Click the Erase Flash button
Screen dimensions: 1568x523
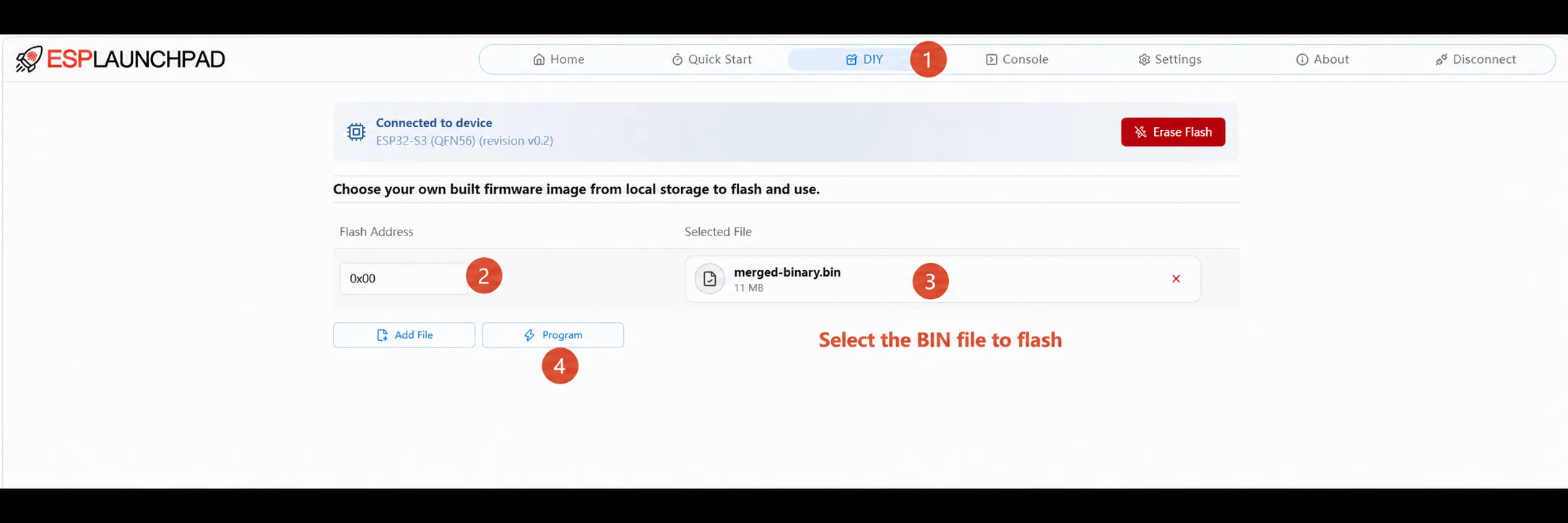(1173, 132)
